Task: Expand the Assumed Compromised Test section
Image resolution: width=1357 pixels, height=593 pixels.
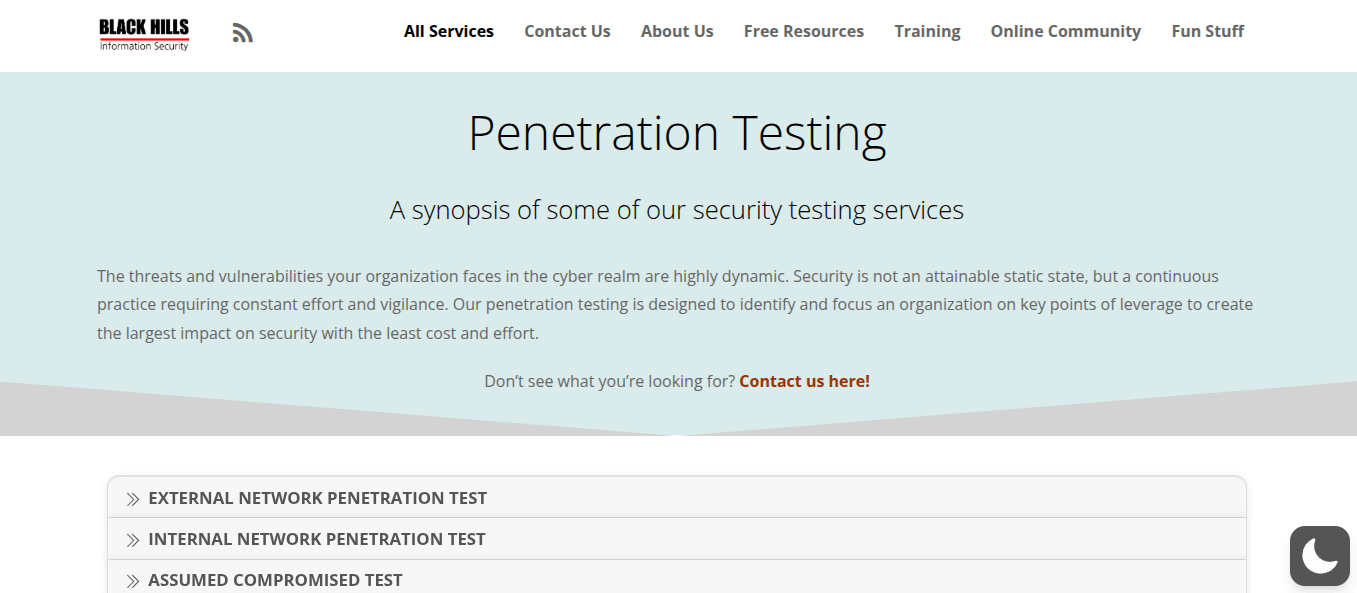Action: point(677,577)
